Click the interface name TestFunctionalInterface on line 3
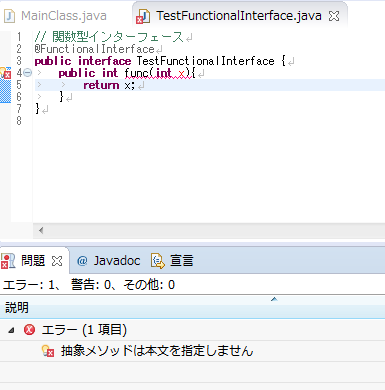The width and height of the screenshot is (385, 390). (x=206, y=61)
